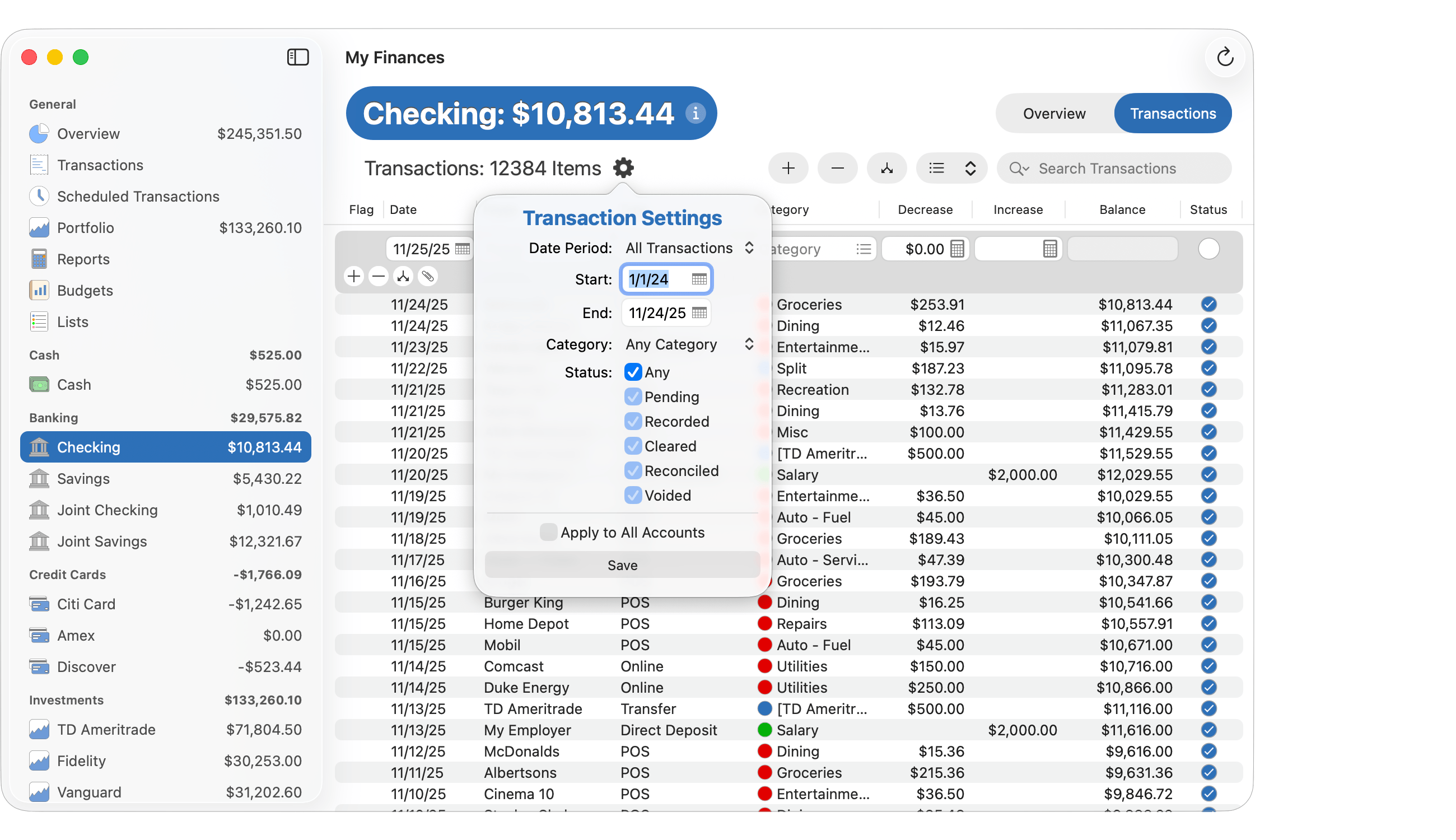
Task: Click the add transaction plus toolbar button
Action: [x=788, y=169]
